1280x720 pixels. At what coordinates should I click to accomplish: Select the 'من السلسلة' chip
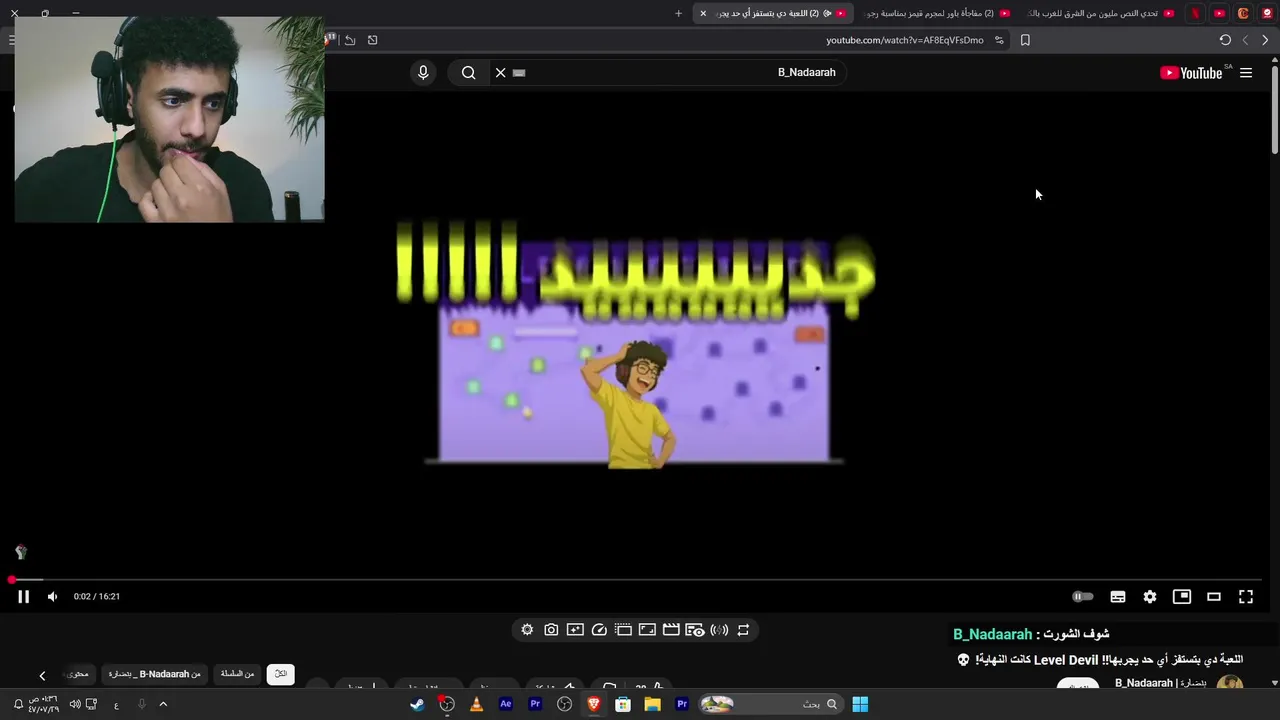click(x=237, y=674)
